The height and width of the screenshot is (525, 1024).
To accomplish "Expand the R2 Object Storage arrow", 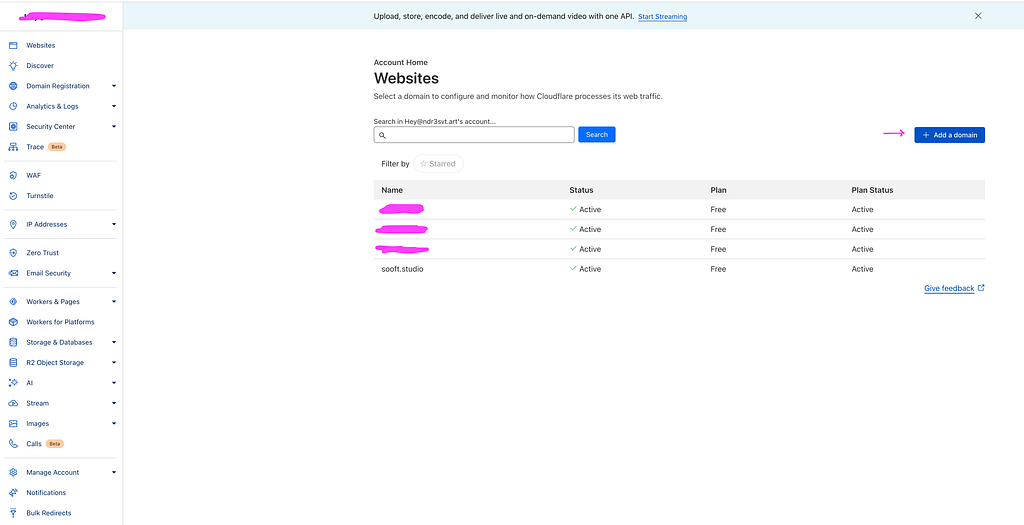I will (114, 362).
